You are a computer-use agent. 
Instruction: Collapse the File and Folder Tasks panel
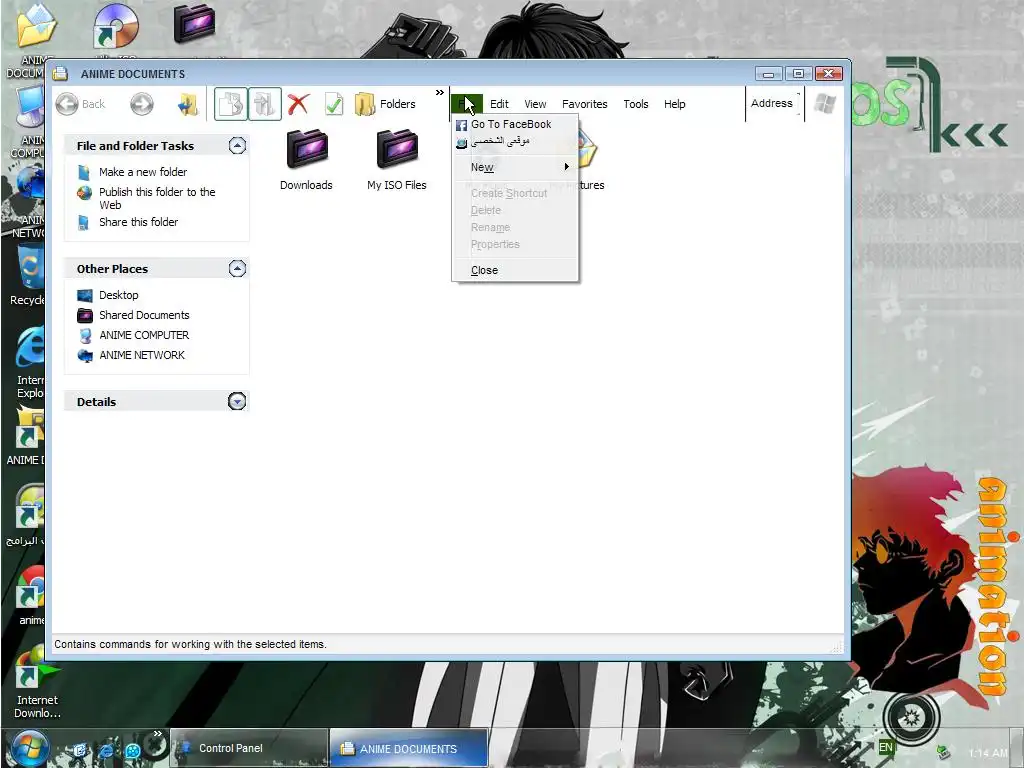tap(237, 146)
